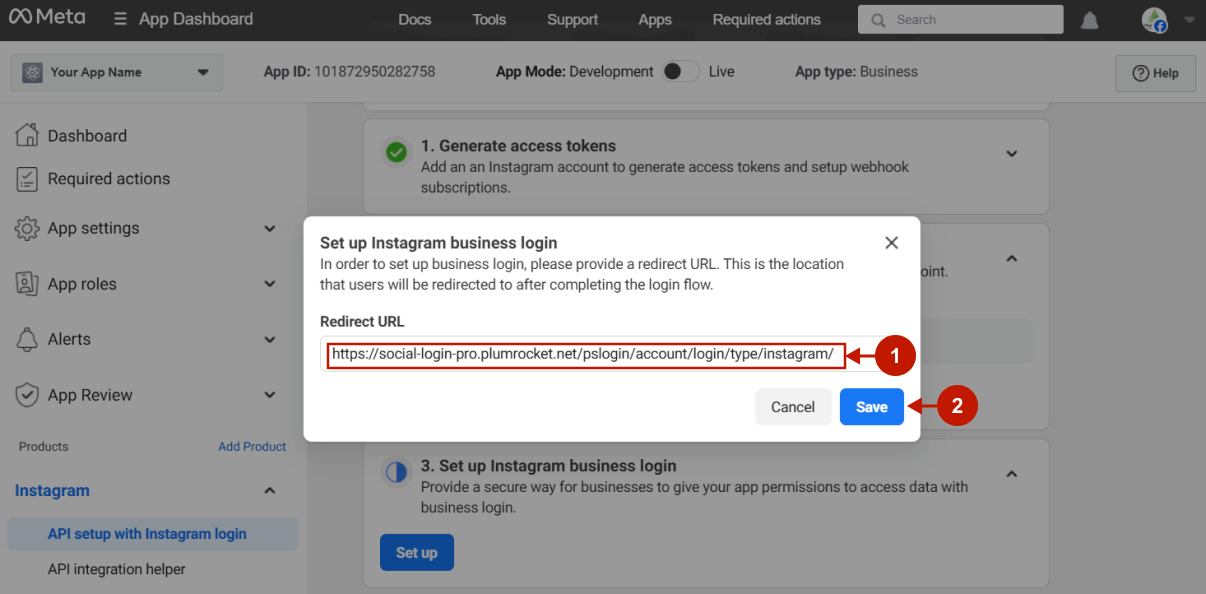Open the Docs menu

pyautogui.click(x=415, y=19)
